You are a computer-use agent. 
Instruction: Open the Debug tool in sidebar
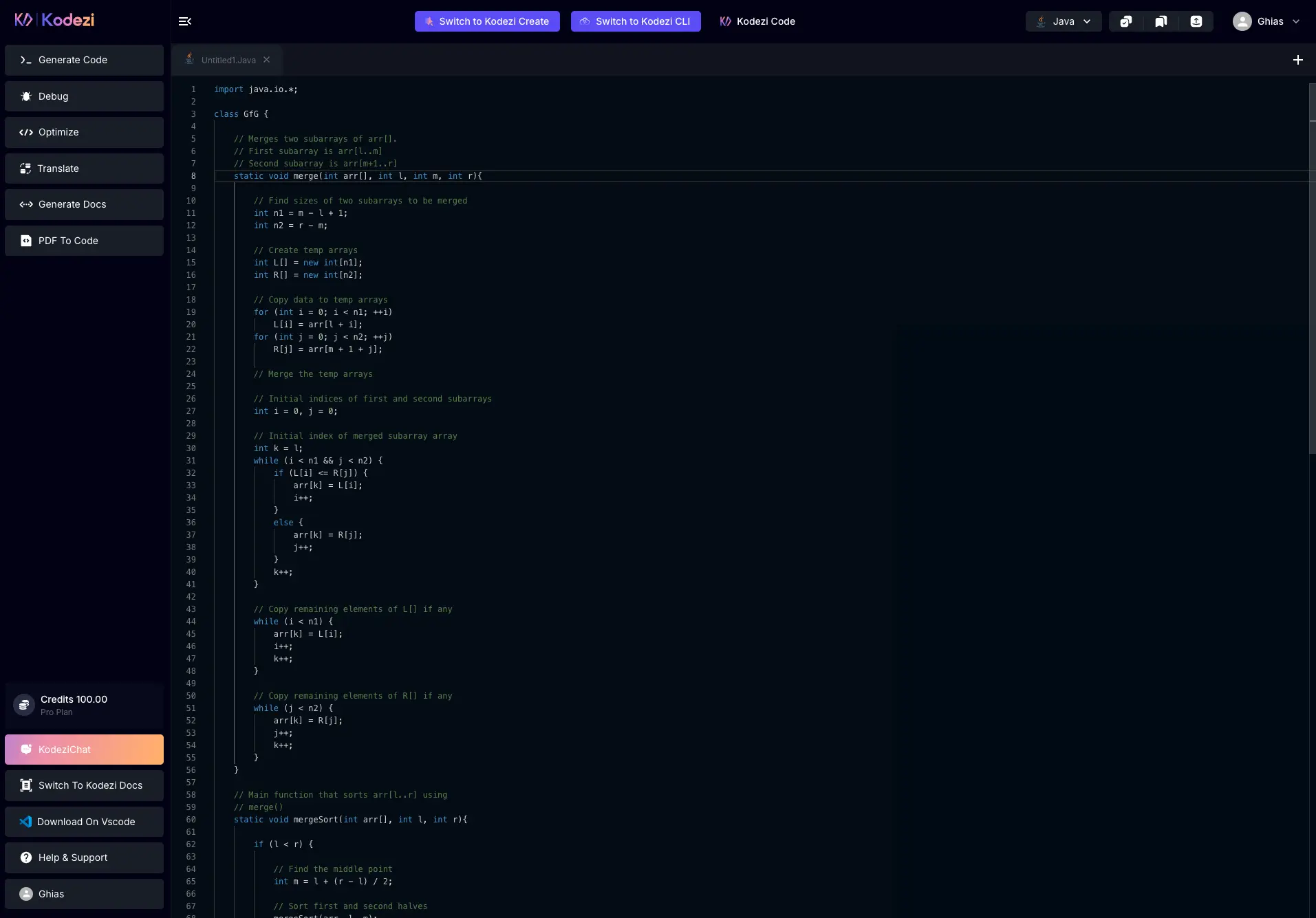coord(84,96)
